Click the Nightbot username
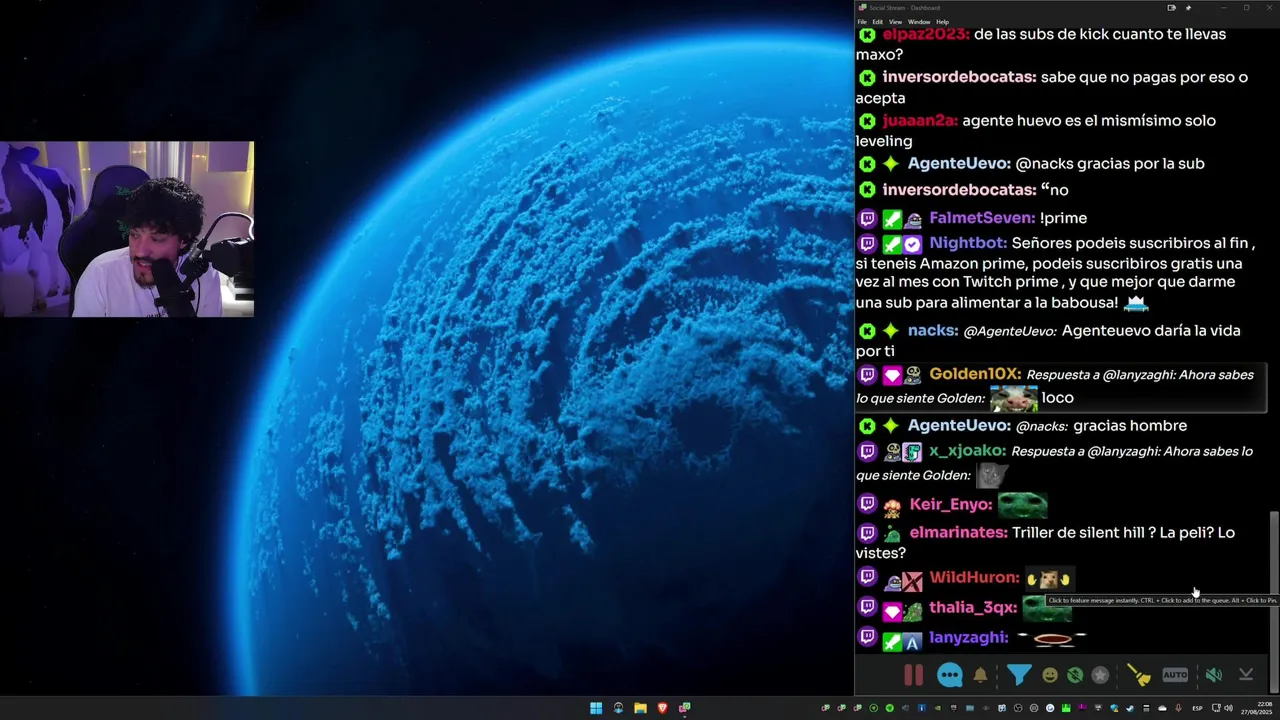 [x=968, y=243]
